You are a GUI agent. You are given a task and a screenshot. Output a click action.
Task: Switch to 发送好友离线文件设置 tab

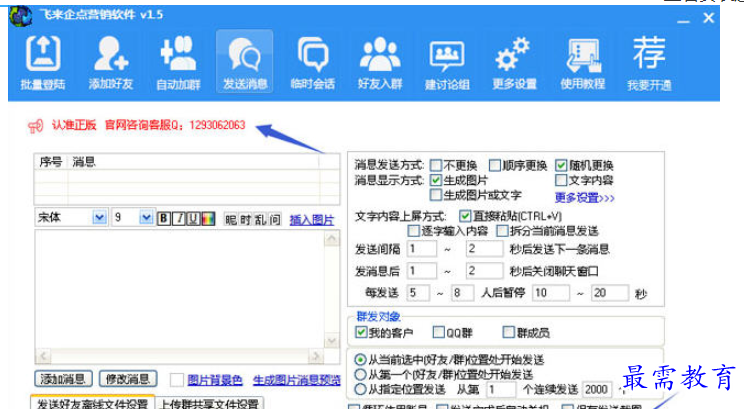point(93,403)
